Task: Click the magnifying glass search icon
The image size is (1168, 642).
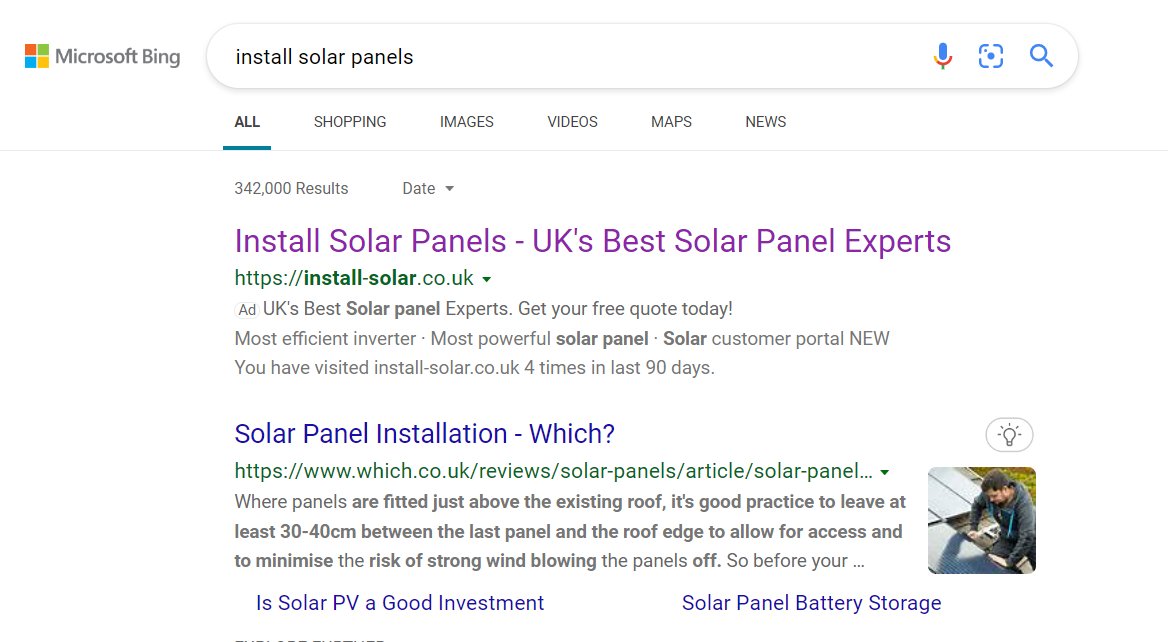Action: click(x=1041, y=56)
